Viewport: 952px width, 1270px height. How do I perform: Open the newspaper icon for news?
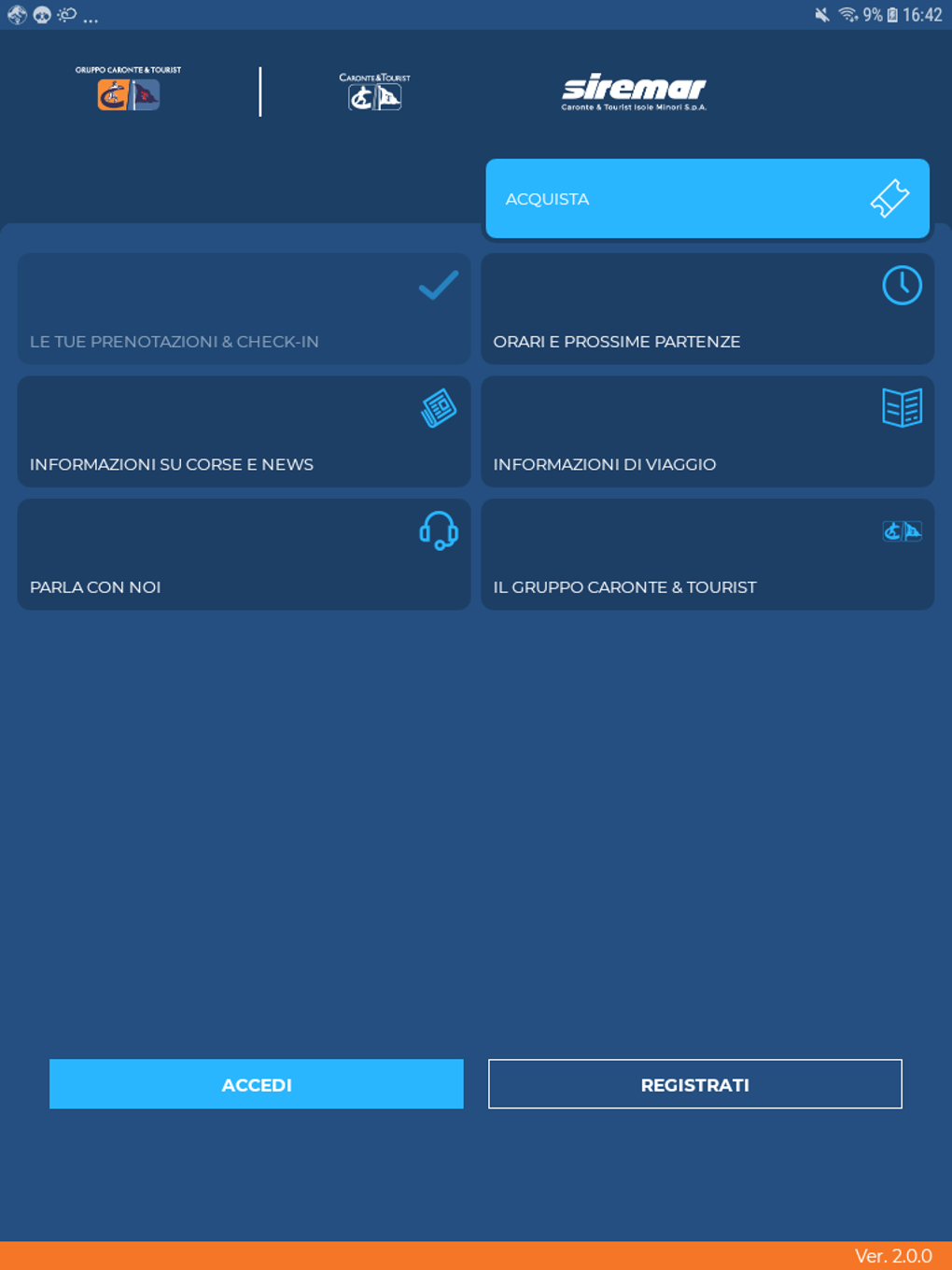[436, 407]
